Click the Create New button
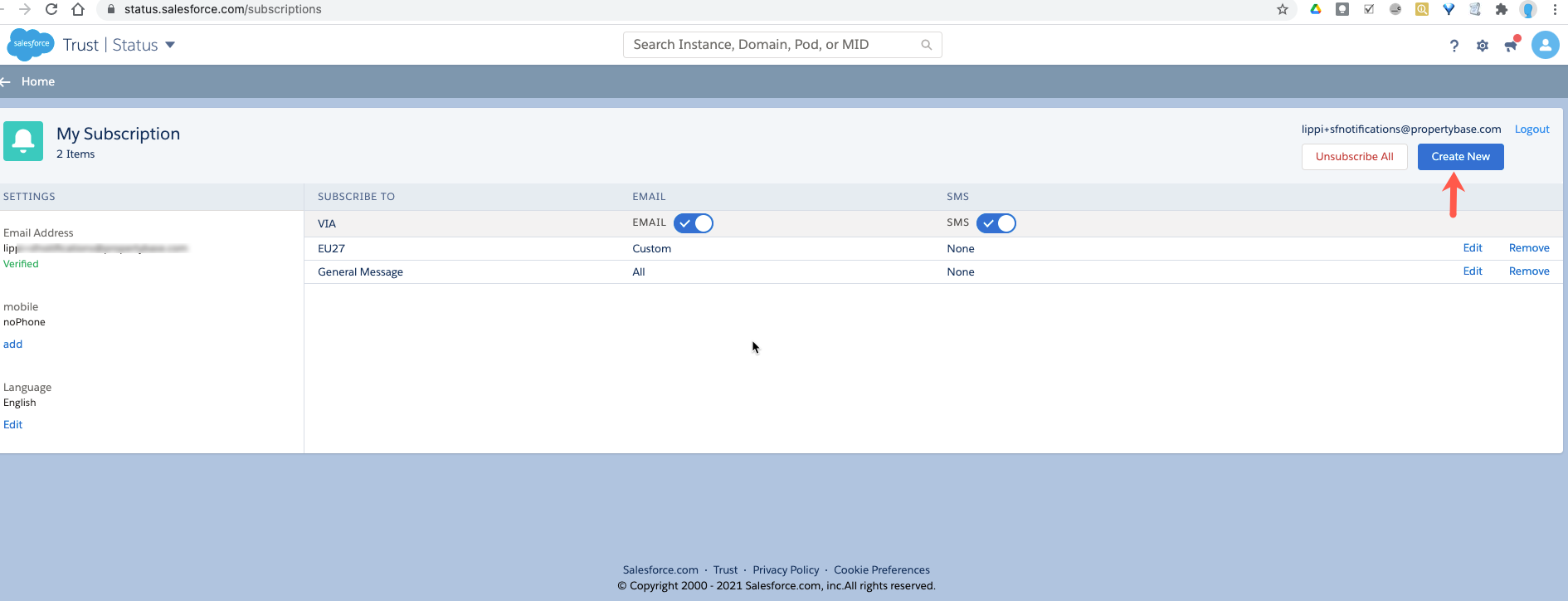 tap(1460, 157)
